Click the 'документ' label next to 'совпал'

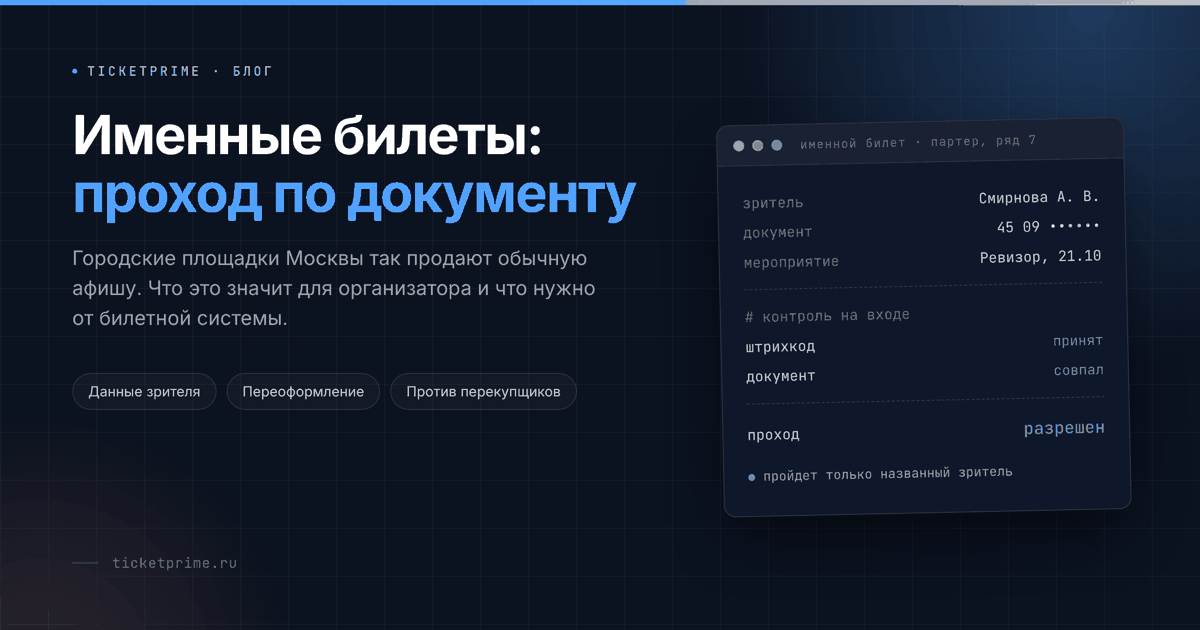click(781, 377)
